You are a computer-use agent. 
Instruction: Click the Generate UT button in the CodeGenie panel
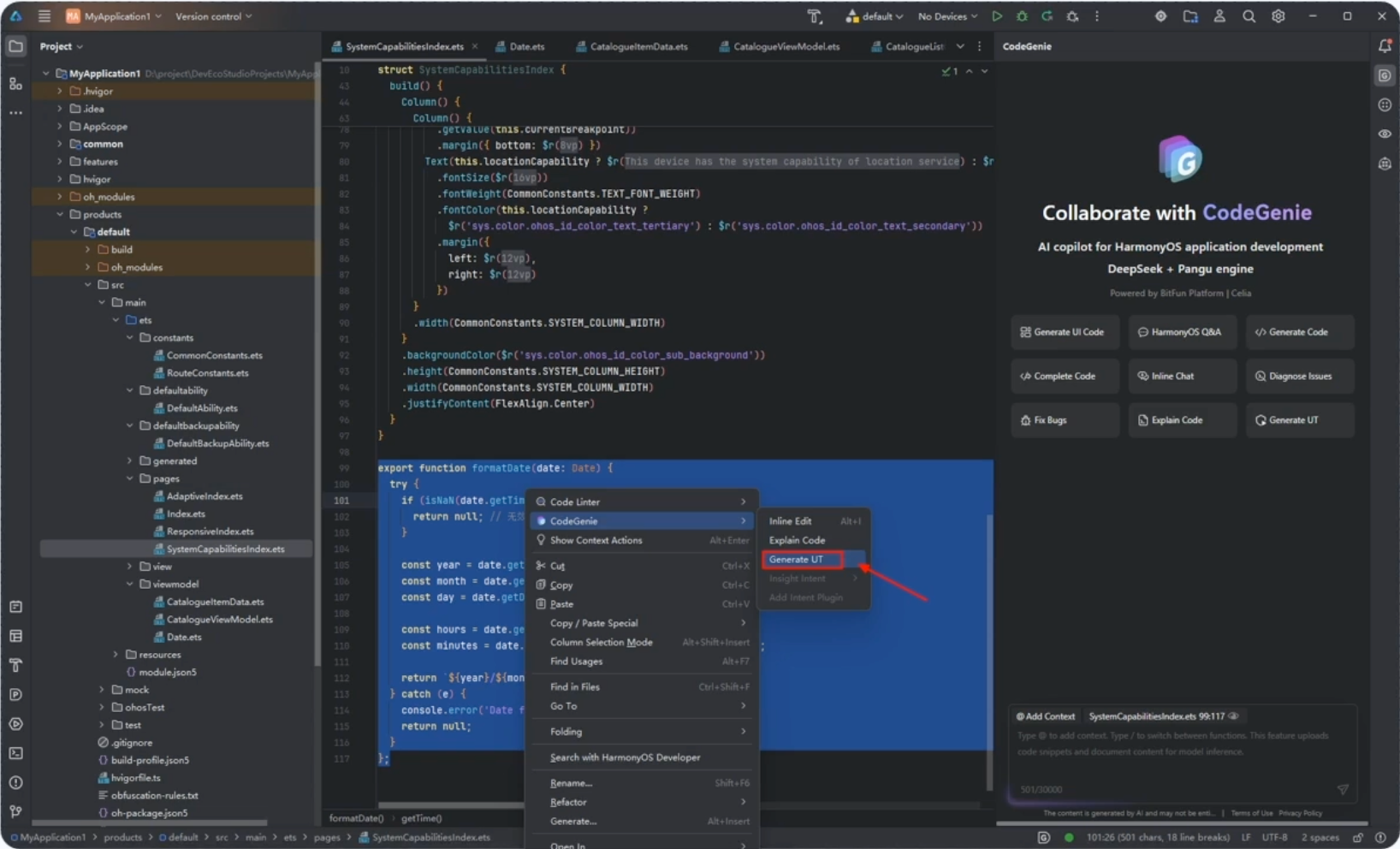click(1299, 420)
